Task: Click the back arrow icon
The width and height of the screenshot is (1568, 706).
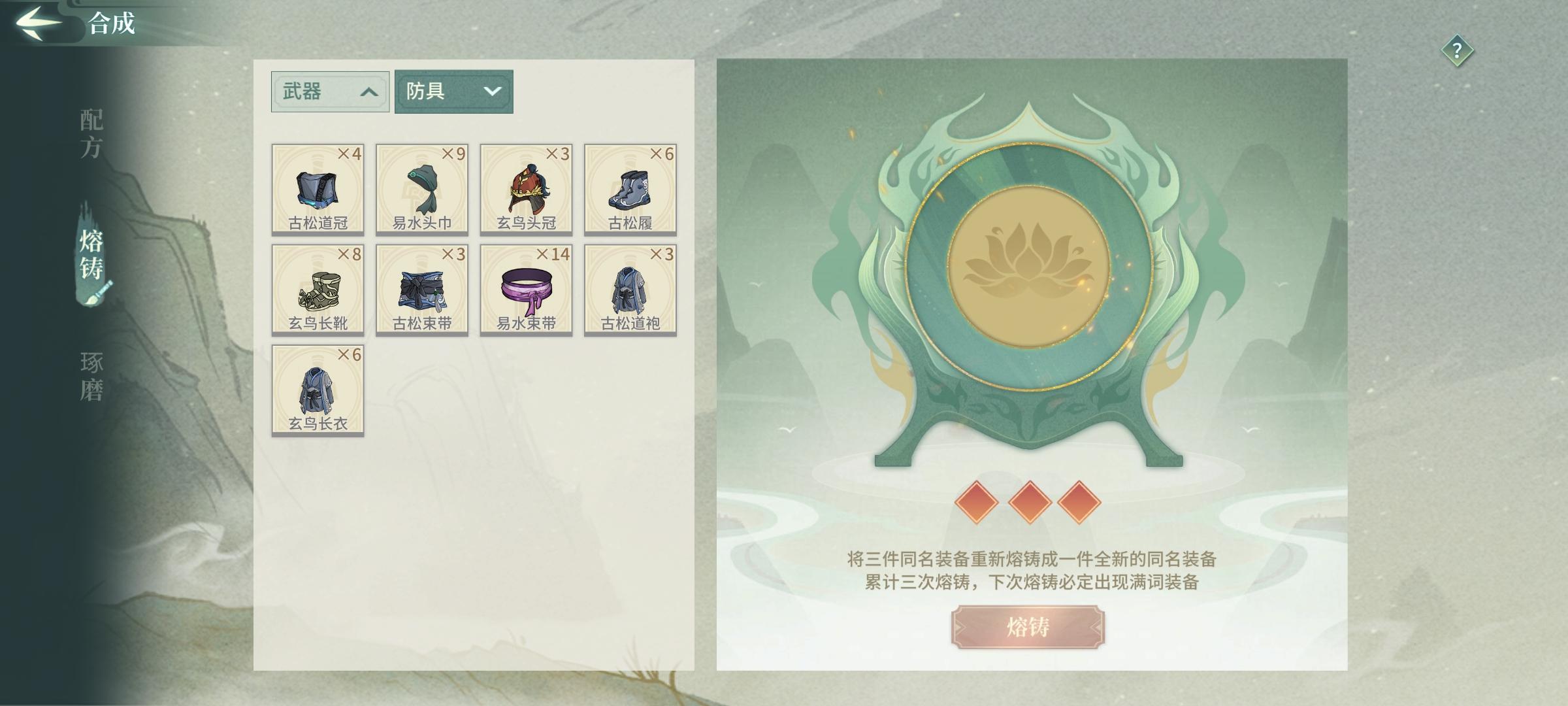Action: click(38, 23)
